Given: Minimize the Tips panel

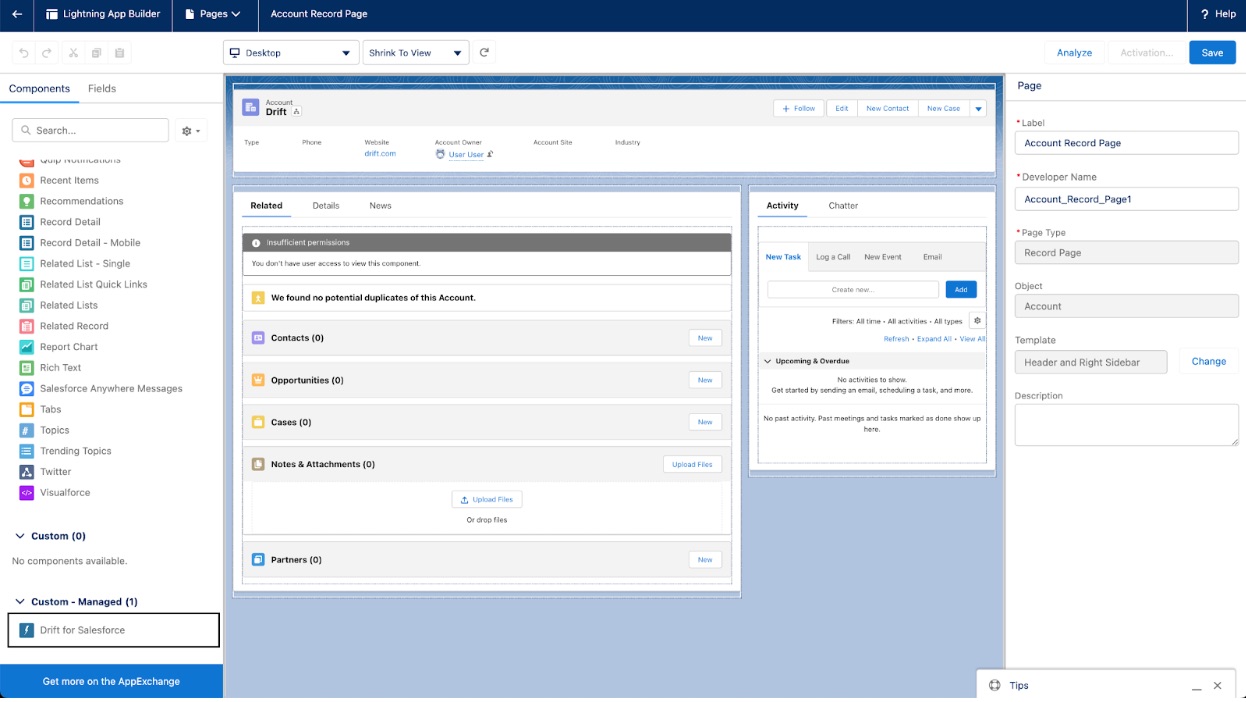Looking at the screenshot, I should 1196,687.
